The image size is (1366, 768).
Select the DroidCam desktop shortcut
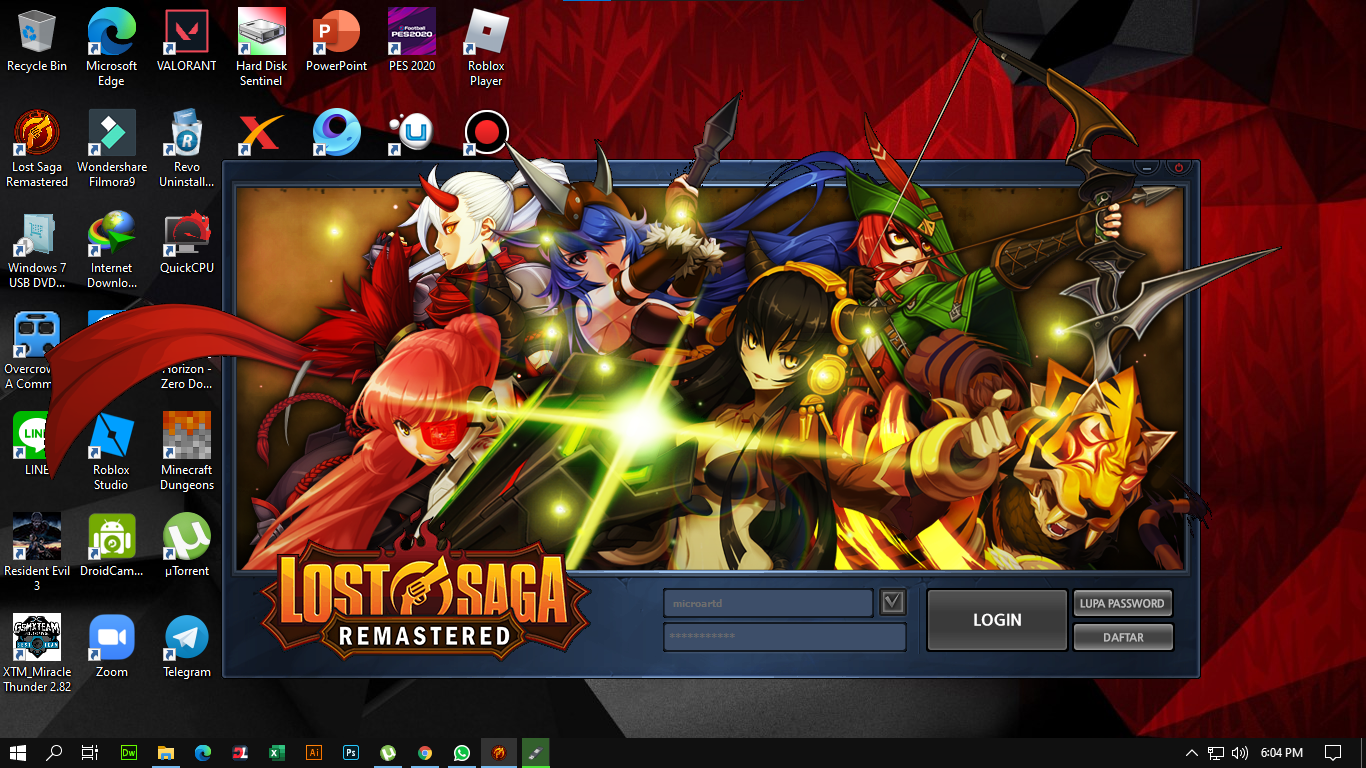point(111,546)
